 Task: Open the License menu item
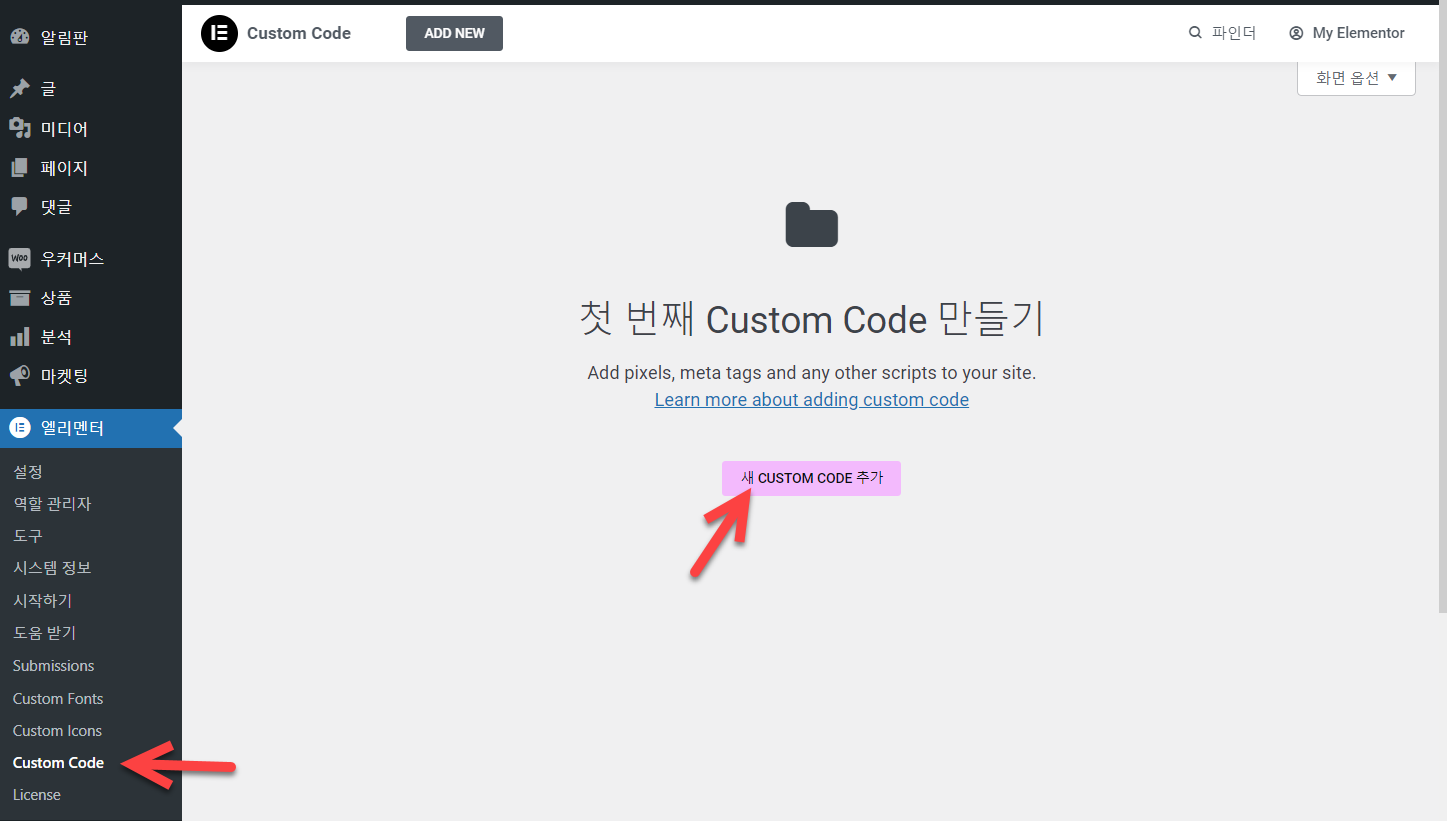pos(36,794)
